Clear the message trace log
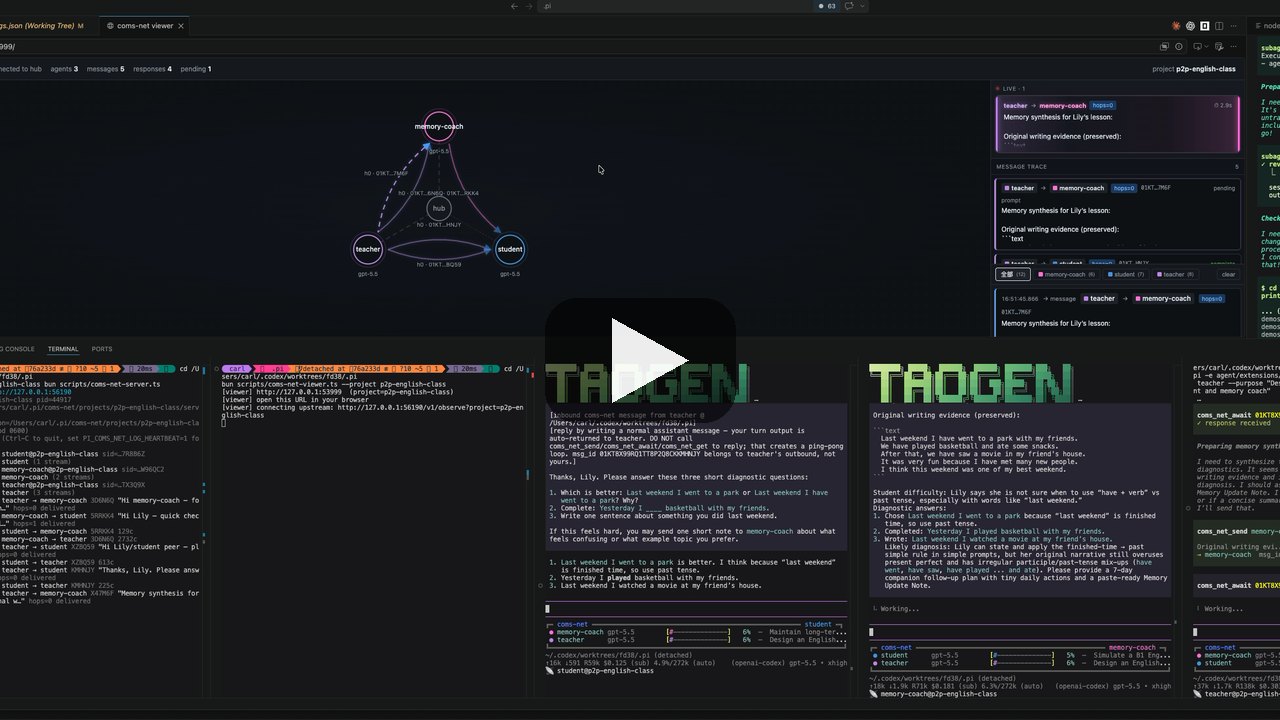 1228,274
